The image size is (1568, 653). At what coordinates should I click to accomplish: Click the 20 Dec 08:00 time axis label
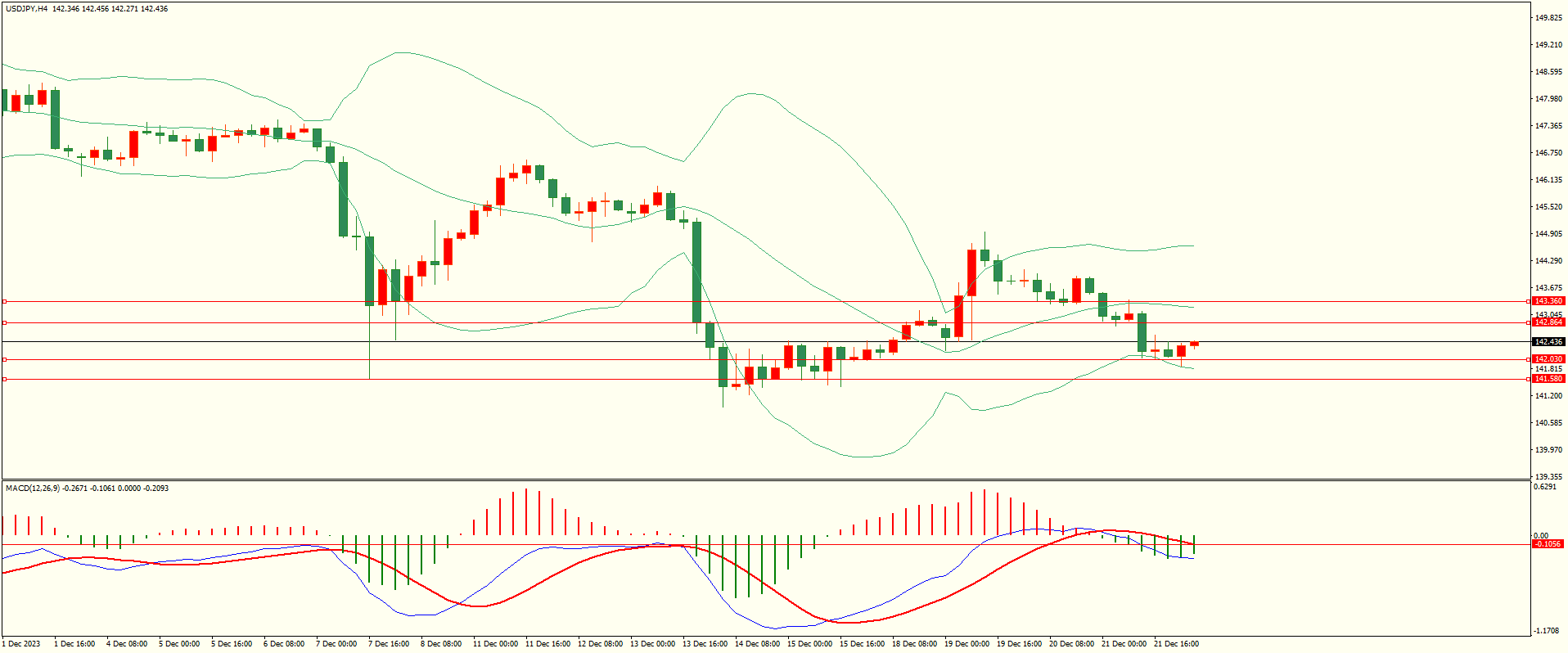pos(1071,644)
